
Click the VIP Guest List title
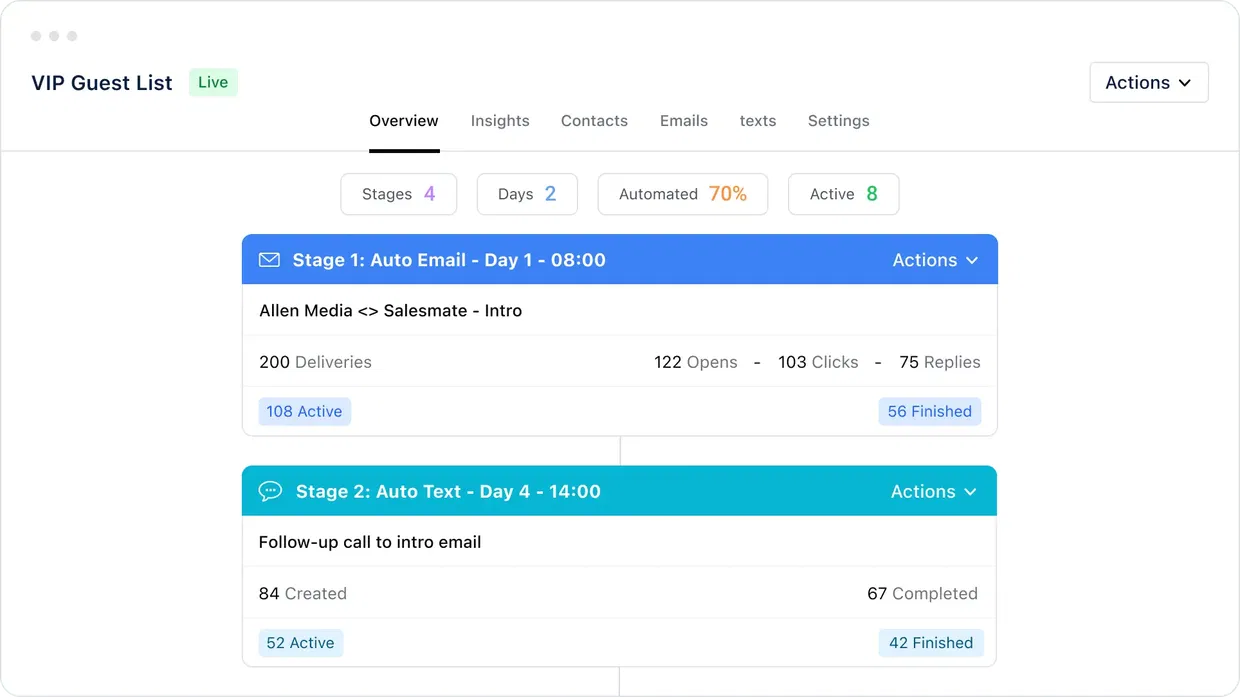pyautogui.click(x=101, y=82)
